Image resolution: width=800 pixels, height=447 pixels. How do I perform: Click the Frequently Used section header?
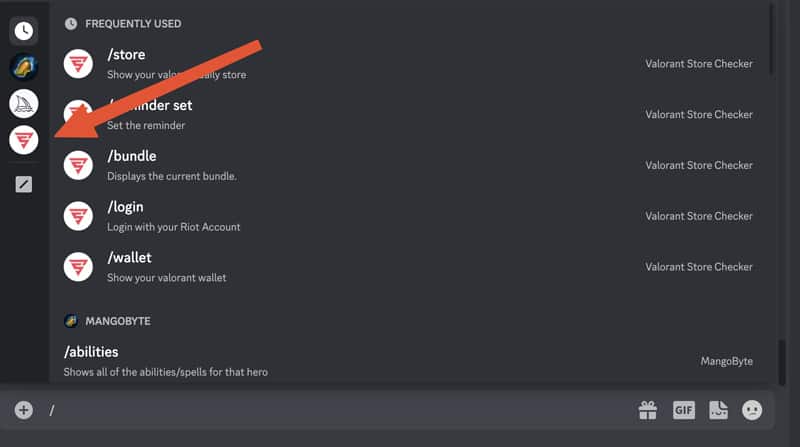[132, 23]
